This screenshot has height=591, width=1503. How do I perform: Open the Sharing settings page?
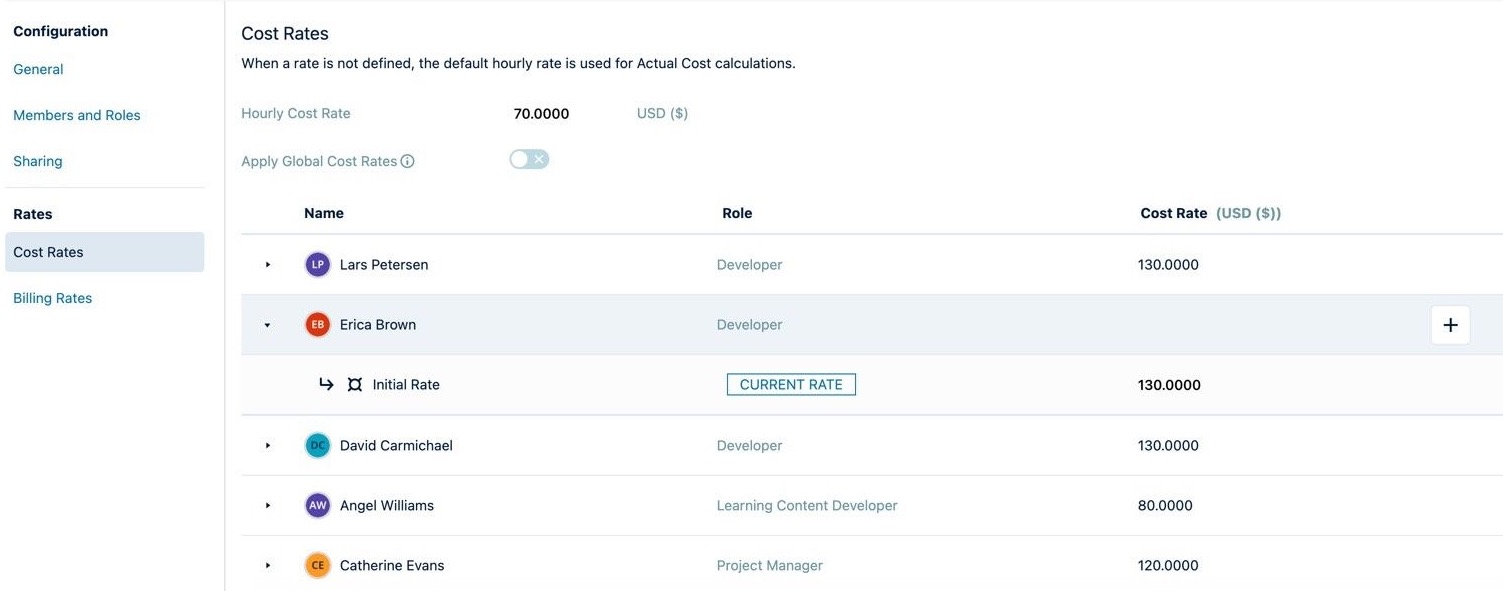38,161
